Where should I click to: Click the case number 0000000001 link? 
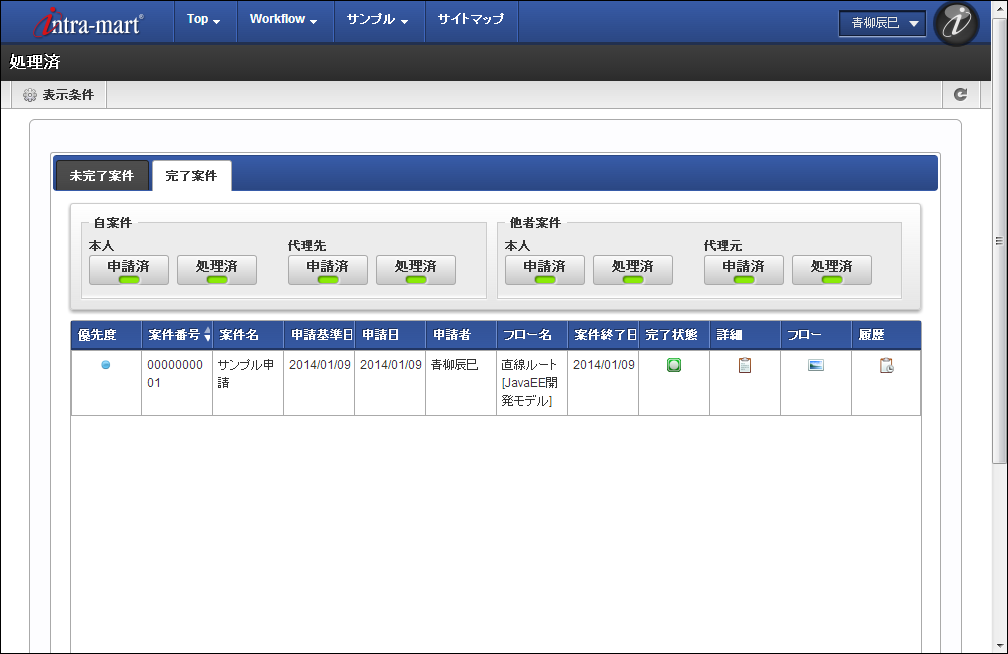click(174, 373)
